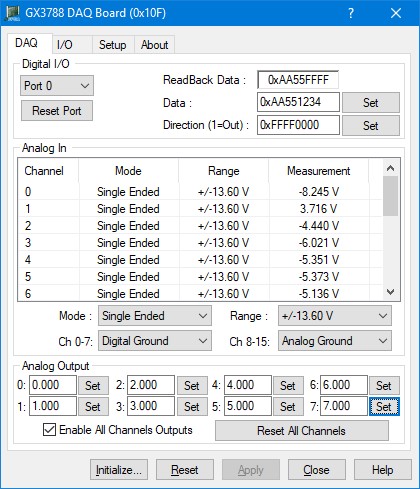Image resolution: width=420 pixels, height=489 pixels.
Task: Click analog output 2 value field
Action: point(151,385)
